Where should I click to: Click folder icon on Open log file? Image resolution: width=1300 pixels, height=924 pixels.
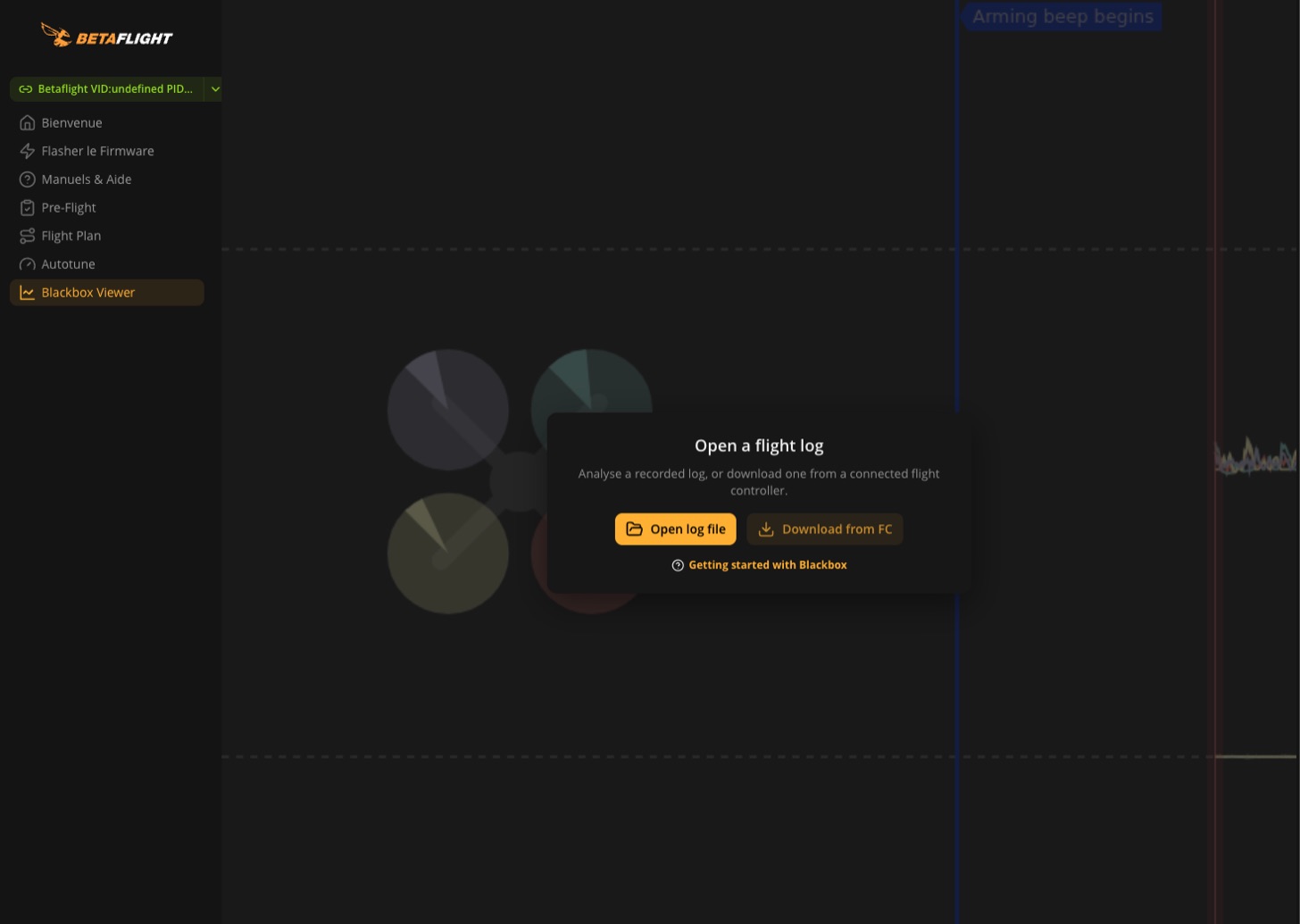pos(635,529)
